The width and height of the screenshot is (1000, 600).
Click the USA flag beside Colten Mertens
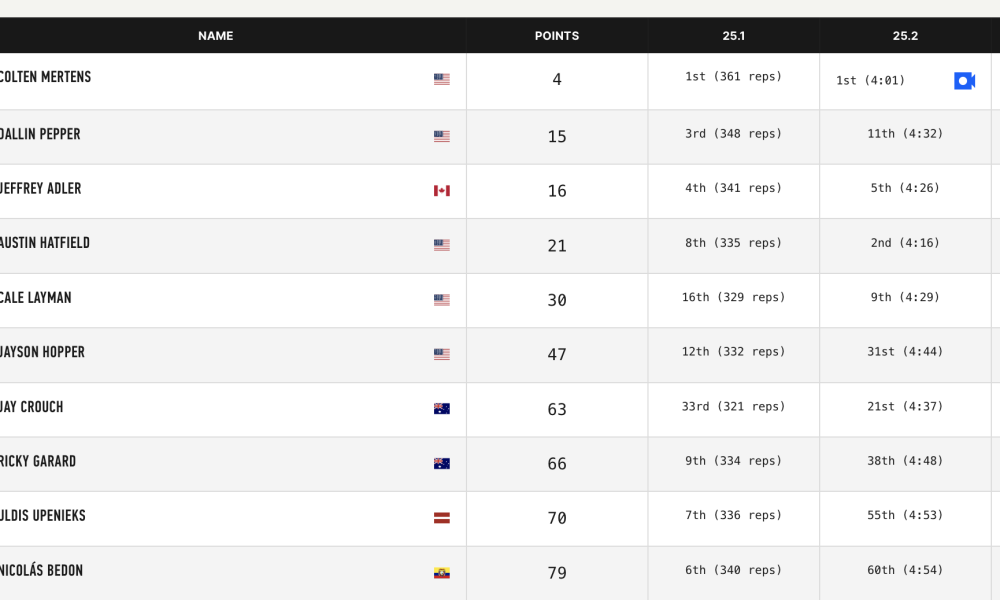tap(441, 79)
